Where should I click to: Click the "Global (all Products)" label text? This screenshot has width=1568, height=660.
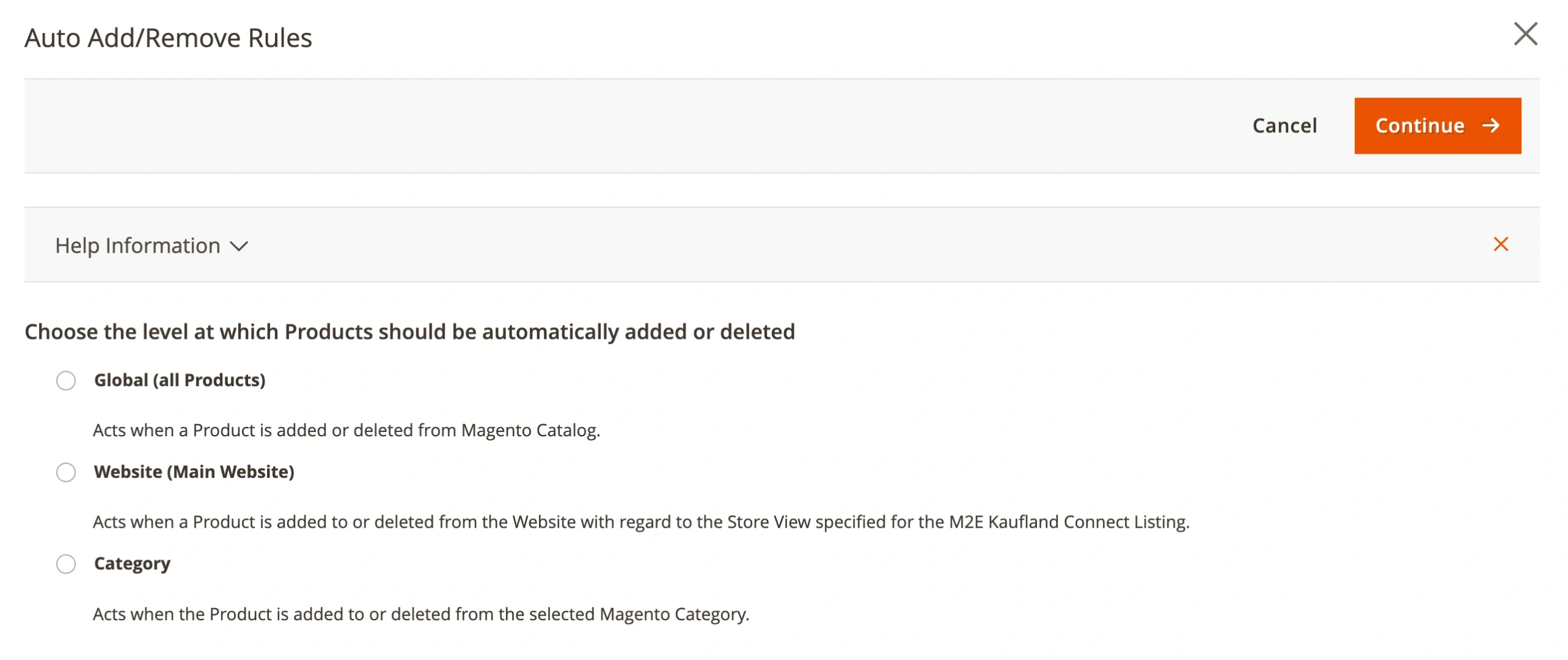click(x=179, y=380)
